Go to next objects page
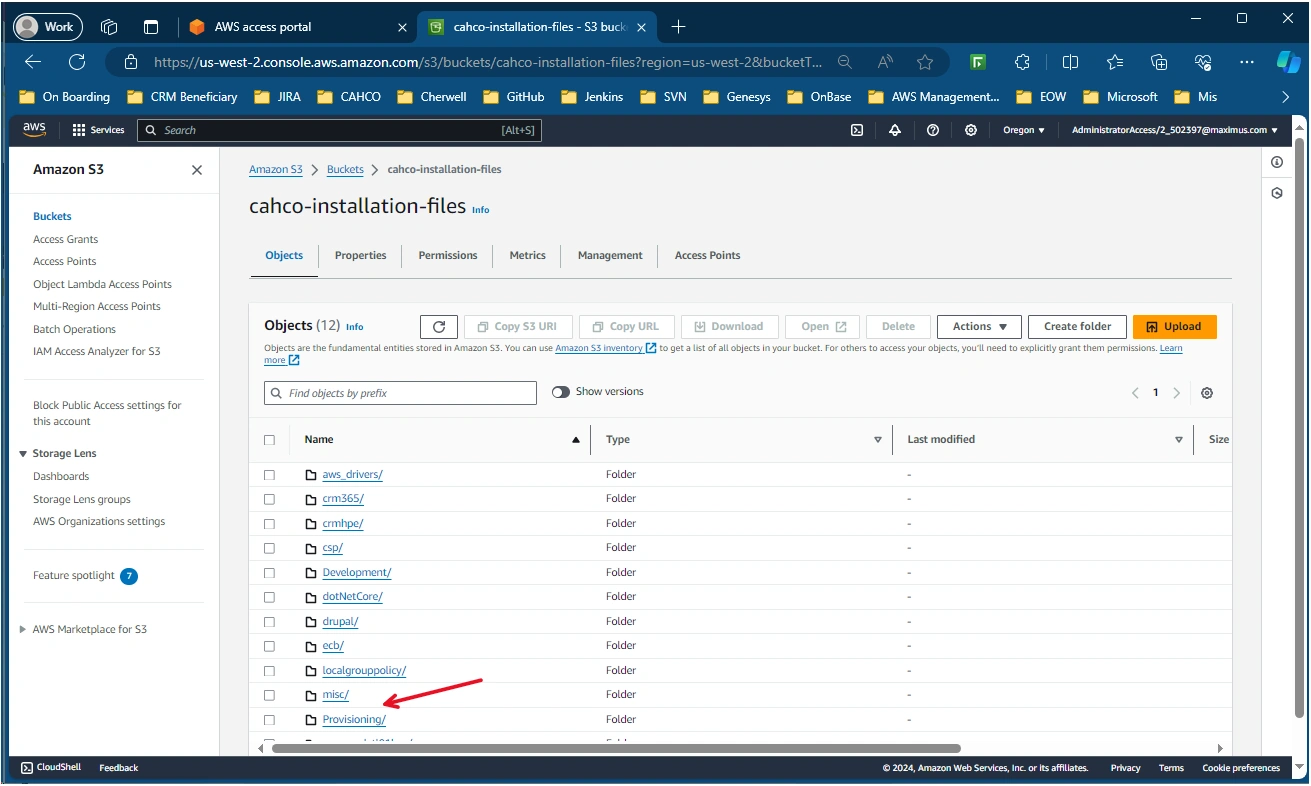Screen dimensions: 1311x786 click(x=1177, y=393)
